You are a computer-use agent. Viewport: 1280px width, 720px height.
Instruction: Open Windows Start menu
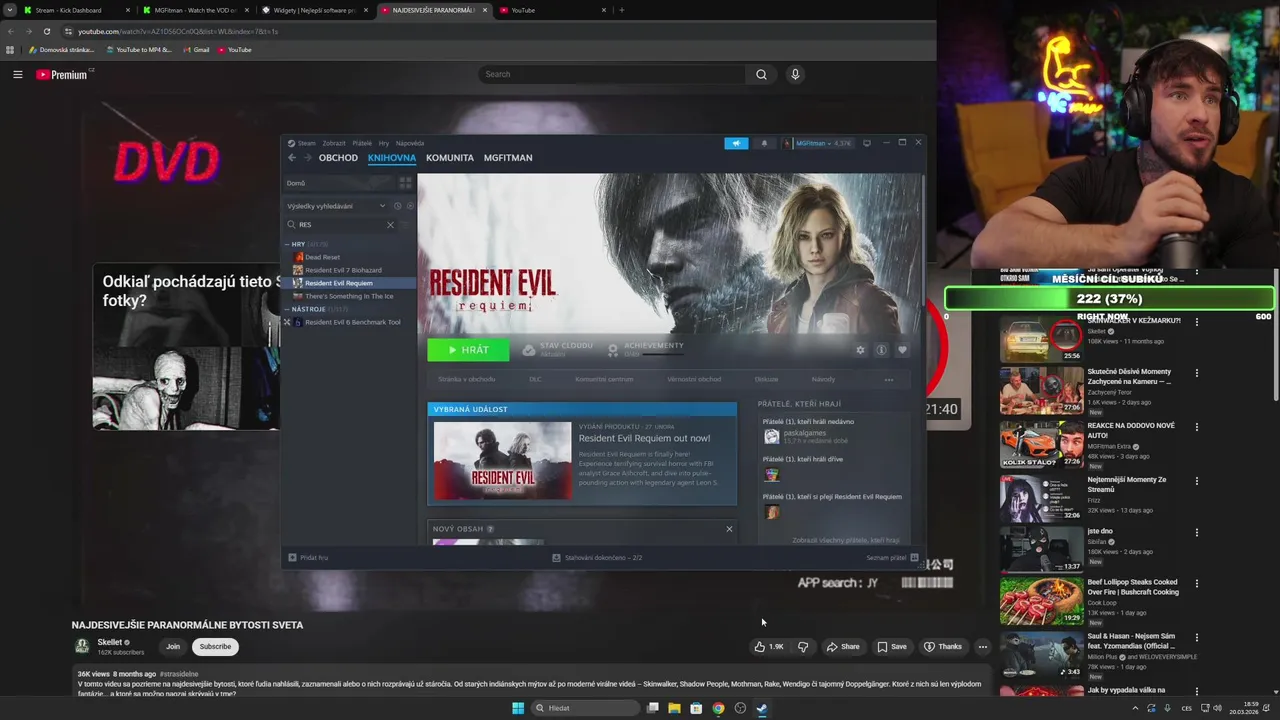[x=517, y=708]
